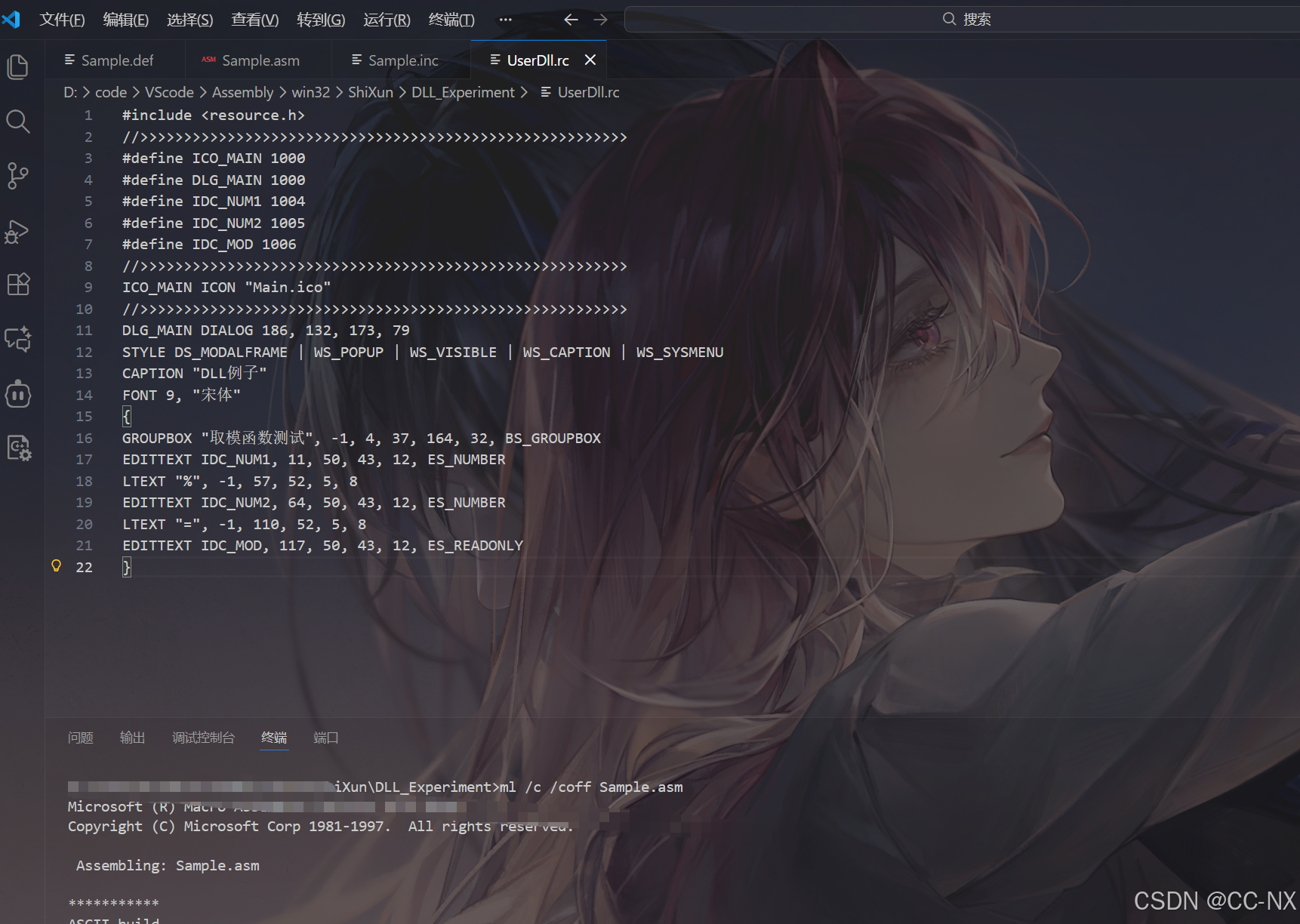Open the 查看(V) menu
The height and width of the screenshot is (924, 1300).
255,20
